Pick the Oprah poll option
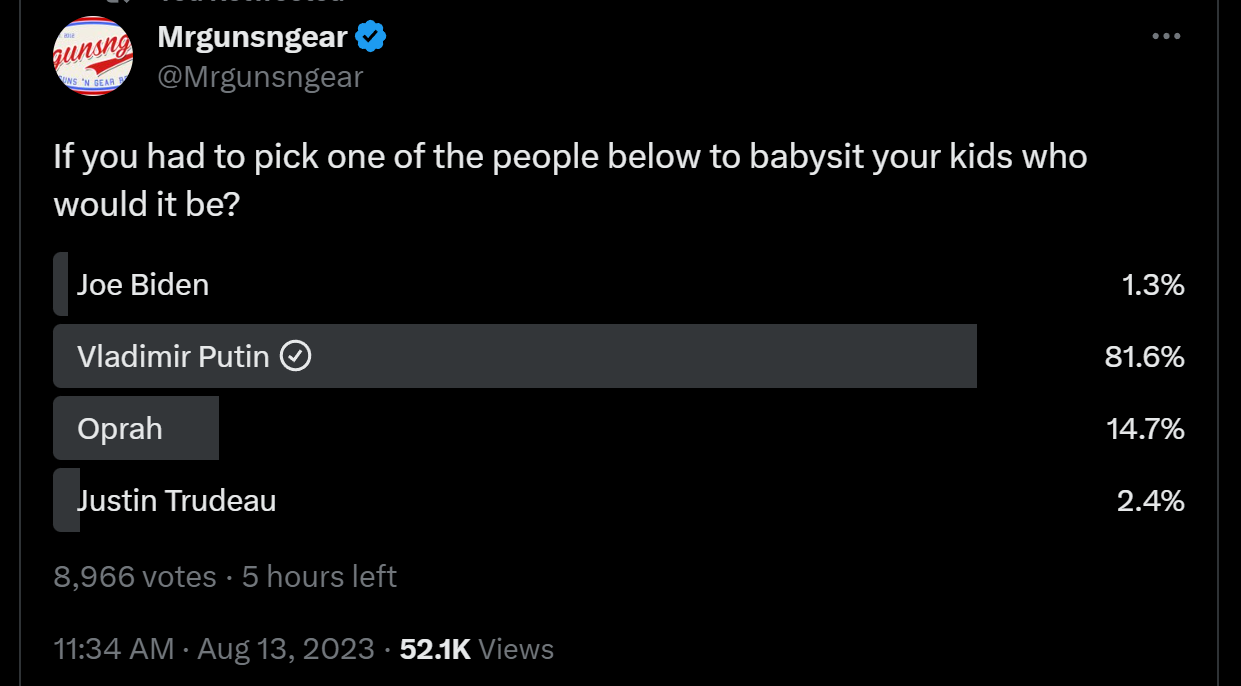This screenshot has width=1241, height=686. click(120, 428)
